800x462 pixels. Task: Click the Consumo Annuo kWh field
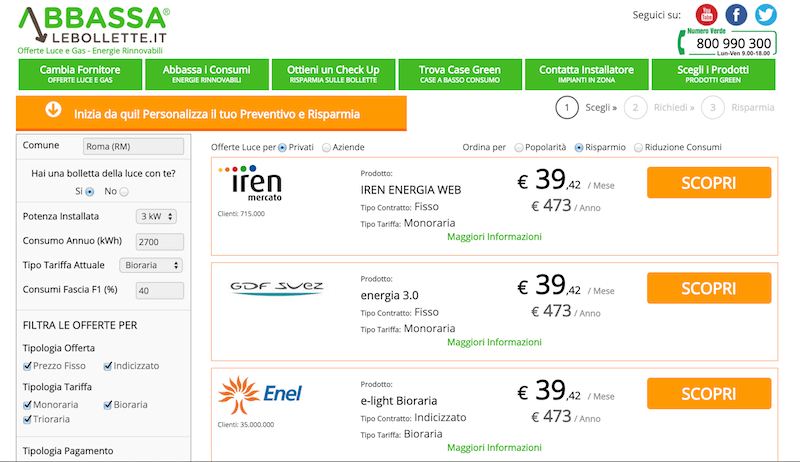point(160,242)
